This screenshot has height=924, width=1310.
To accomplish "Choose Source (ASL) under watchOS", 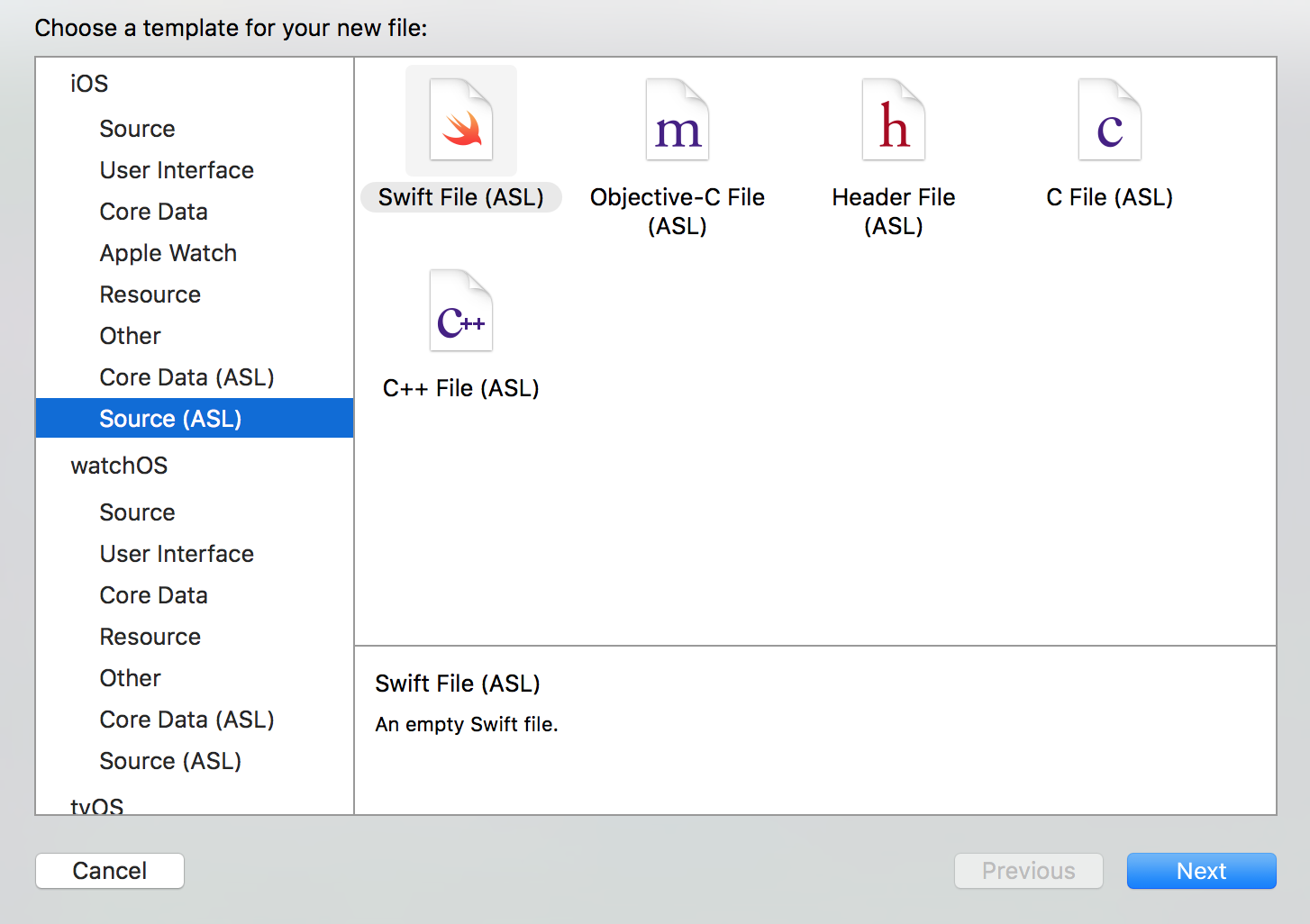I will point(195,761).
